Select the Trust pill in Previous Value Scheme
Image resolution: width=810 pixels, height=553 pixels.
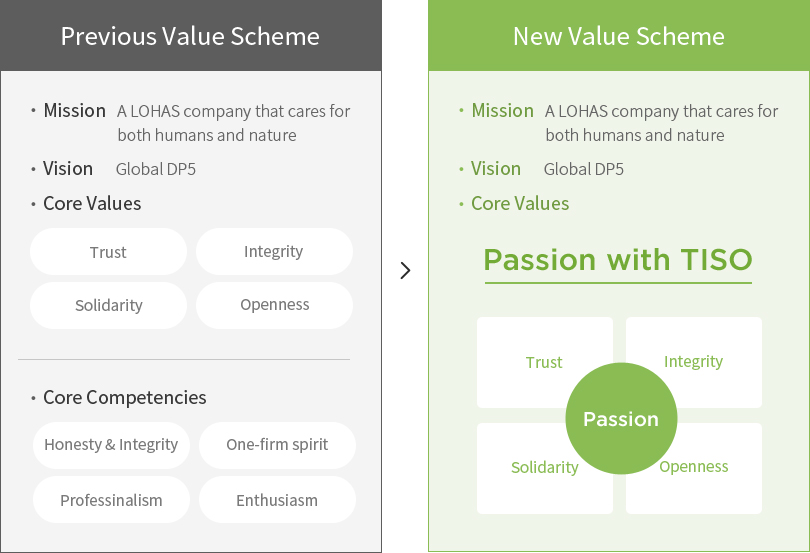(x=108, y=252)
